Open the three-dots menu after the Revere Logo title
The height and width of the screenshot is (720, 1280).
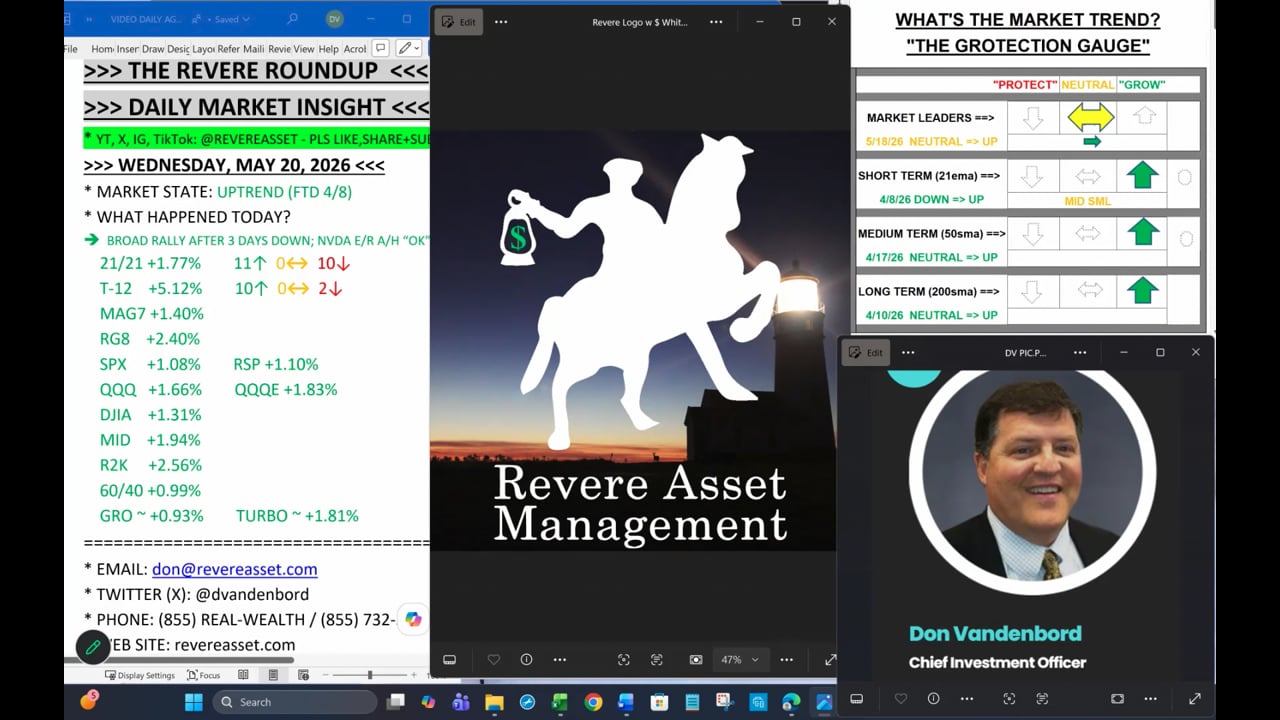[716, 21]
